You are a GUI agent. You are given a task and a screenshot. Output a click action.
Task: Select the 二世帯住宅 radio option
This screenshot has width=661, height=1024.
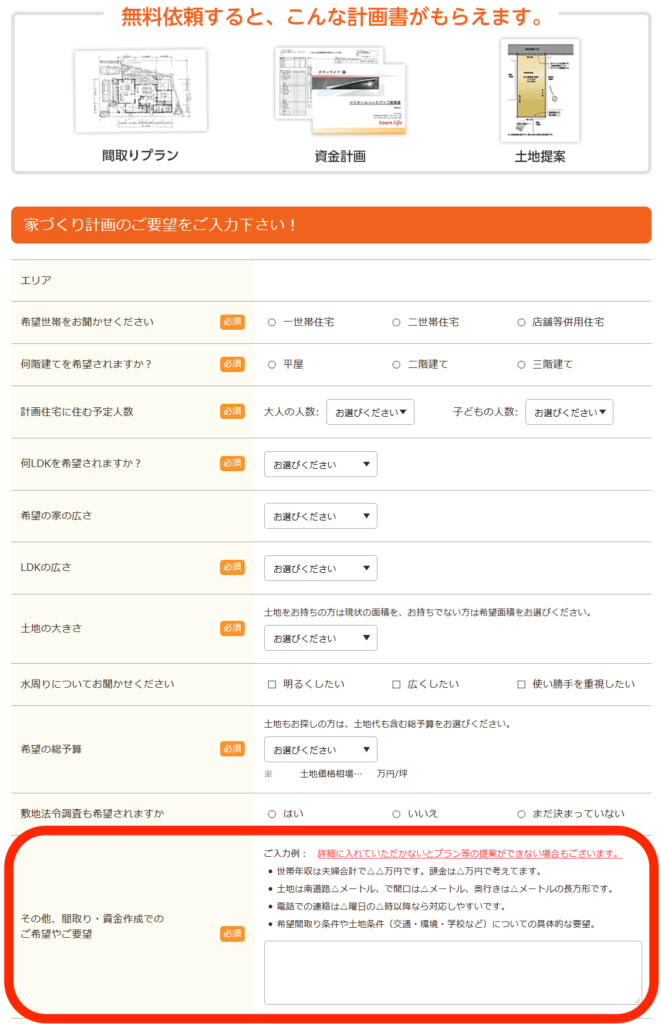point(397,323)
